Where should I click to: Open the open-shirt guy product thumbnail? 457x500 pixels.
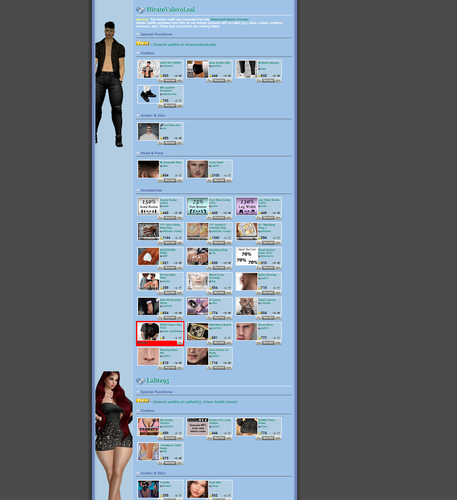click(148, 69)
